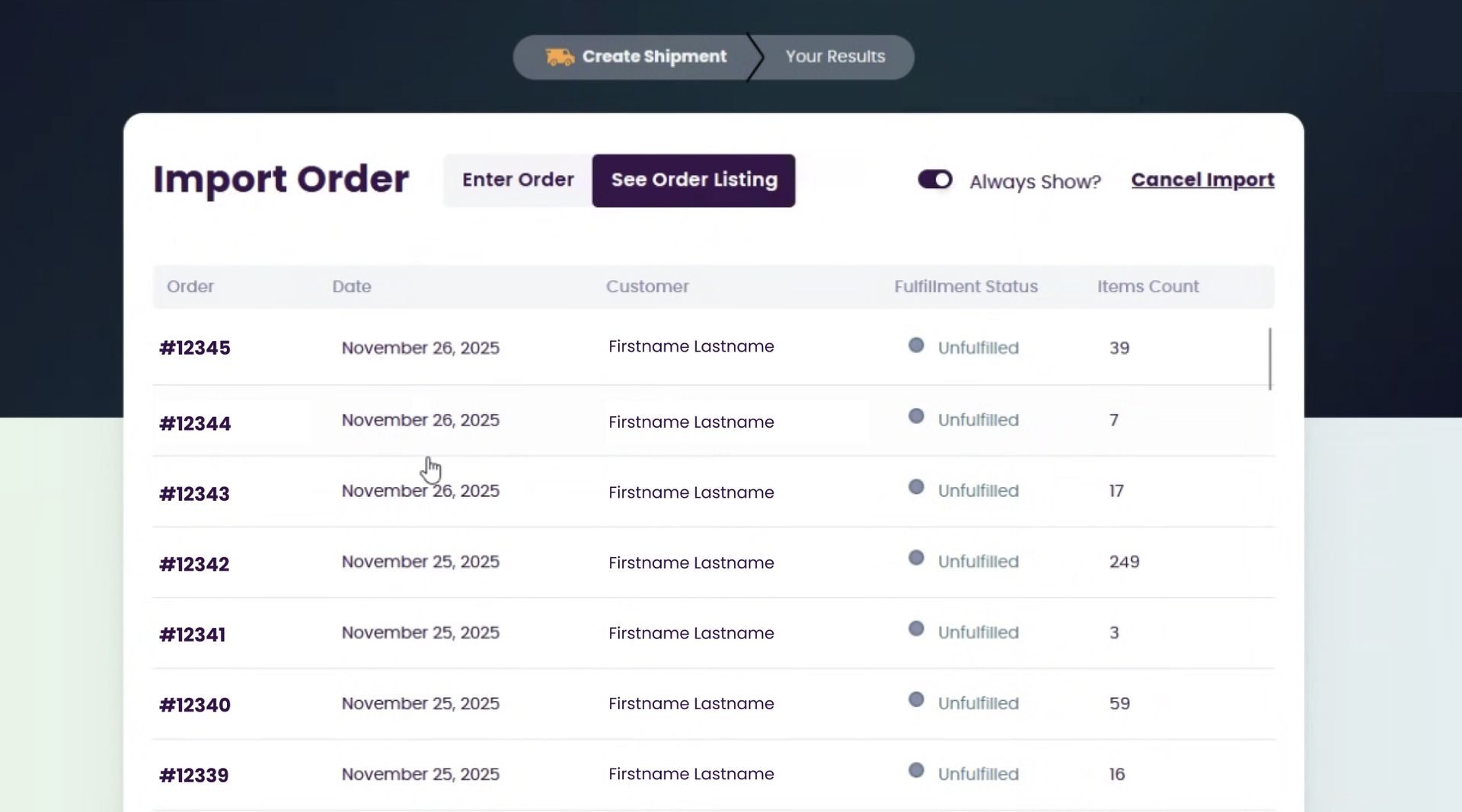The image size is (1462, 812).
Task: Open order #12345 from the listing
Action: (194, 348)
